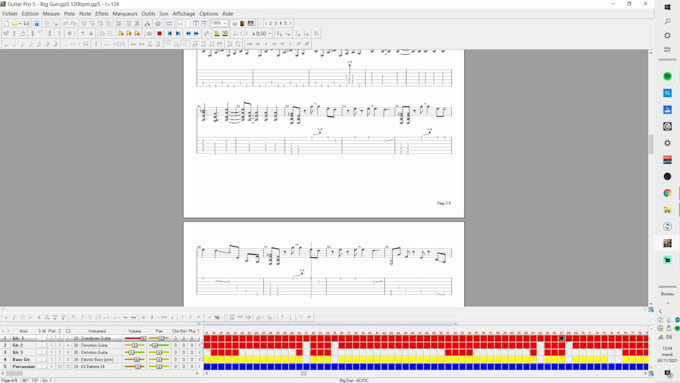Open the Affichage menu
680x383 pixels.
tap(184, 14)
